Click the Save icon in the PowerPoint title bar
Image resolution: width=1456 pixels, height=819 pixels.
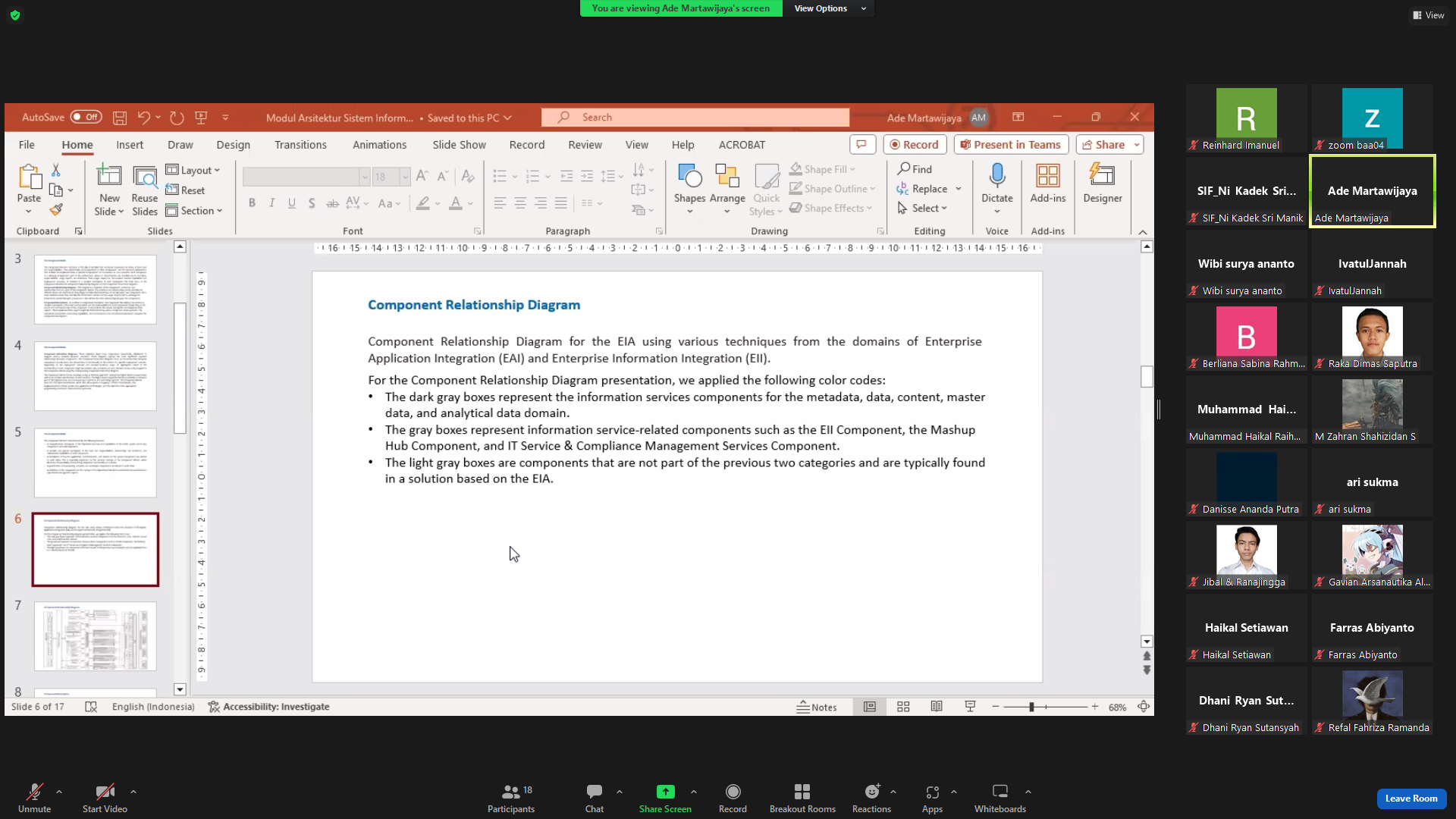coord(120,118)
